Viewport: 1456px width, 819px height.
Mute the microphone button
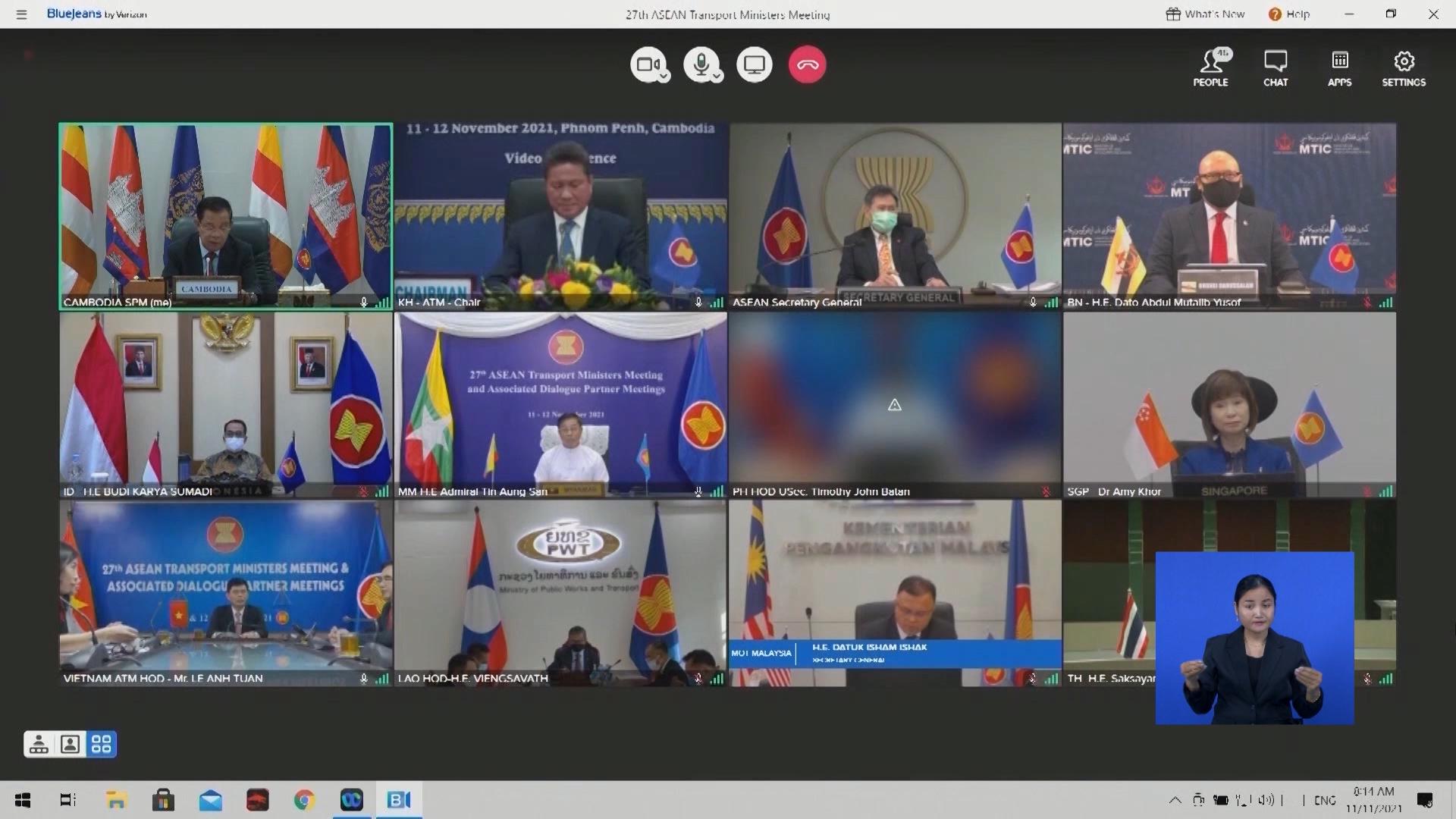coord(700,64)
